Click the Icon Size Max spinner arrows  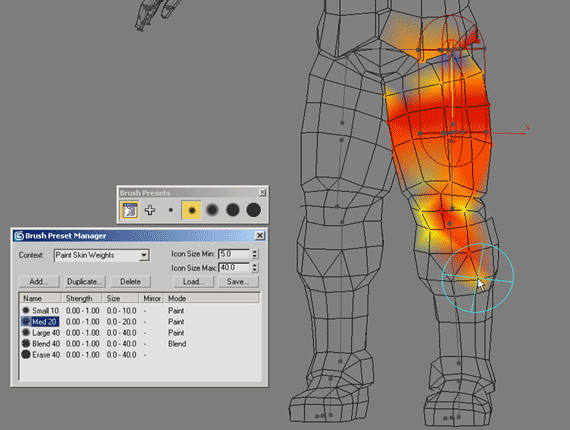click(254, 268)
